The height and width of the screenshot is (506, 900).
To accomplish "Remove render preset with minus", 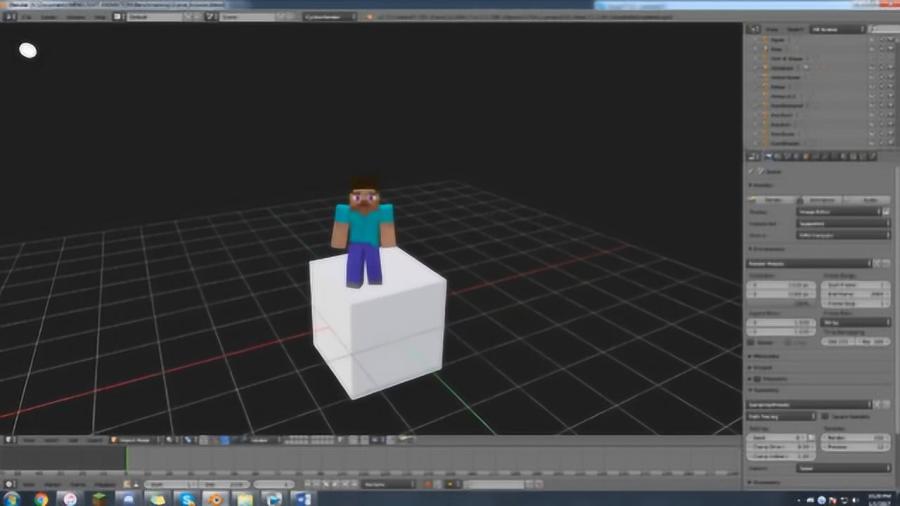I will 886,263.
